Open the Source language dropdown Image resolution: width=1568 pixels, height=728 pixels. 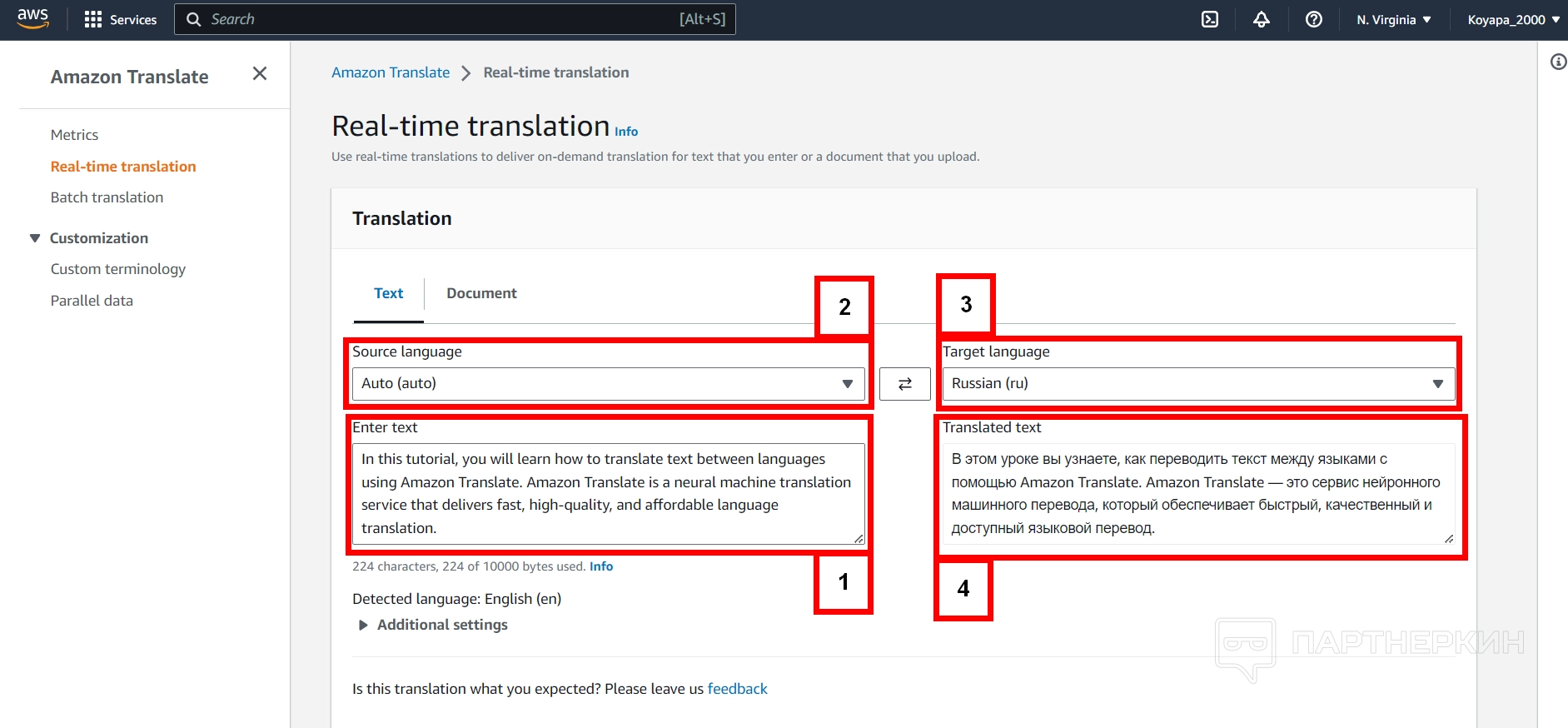608,384
